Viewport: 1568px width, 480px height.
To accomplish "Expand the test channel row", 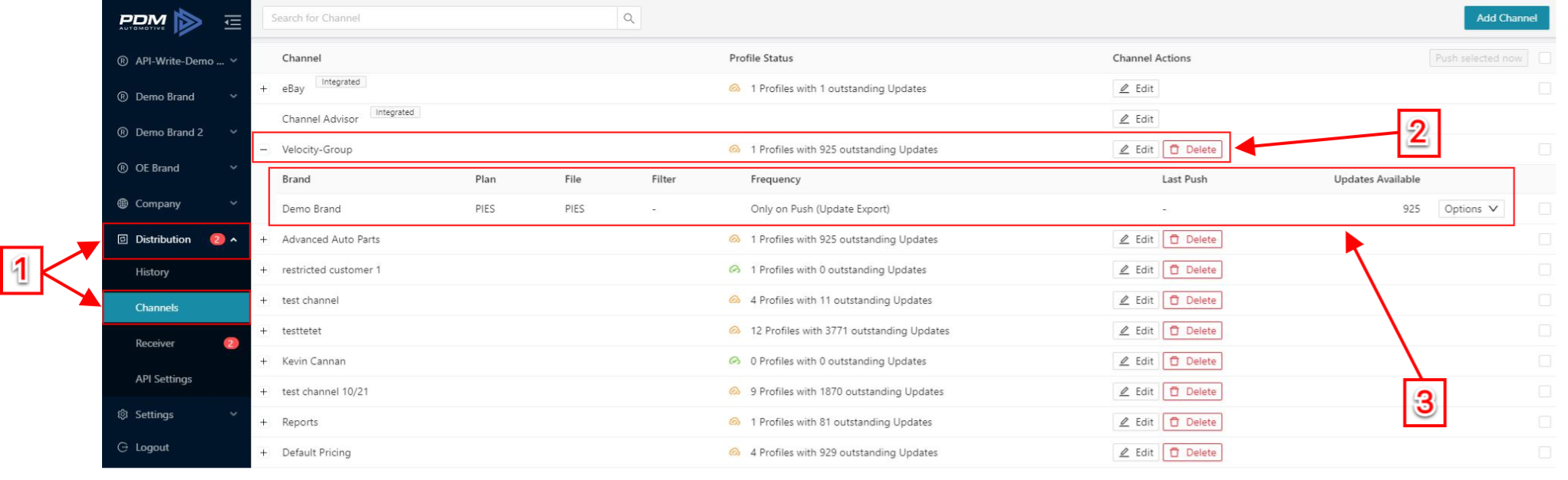I will [x=264, y=300].
